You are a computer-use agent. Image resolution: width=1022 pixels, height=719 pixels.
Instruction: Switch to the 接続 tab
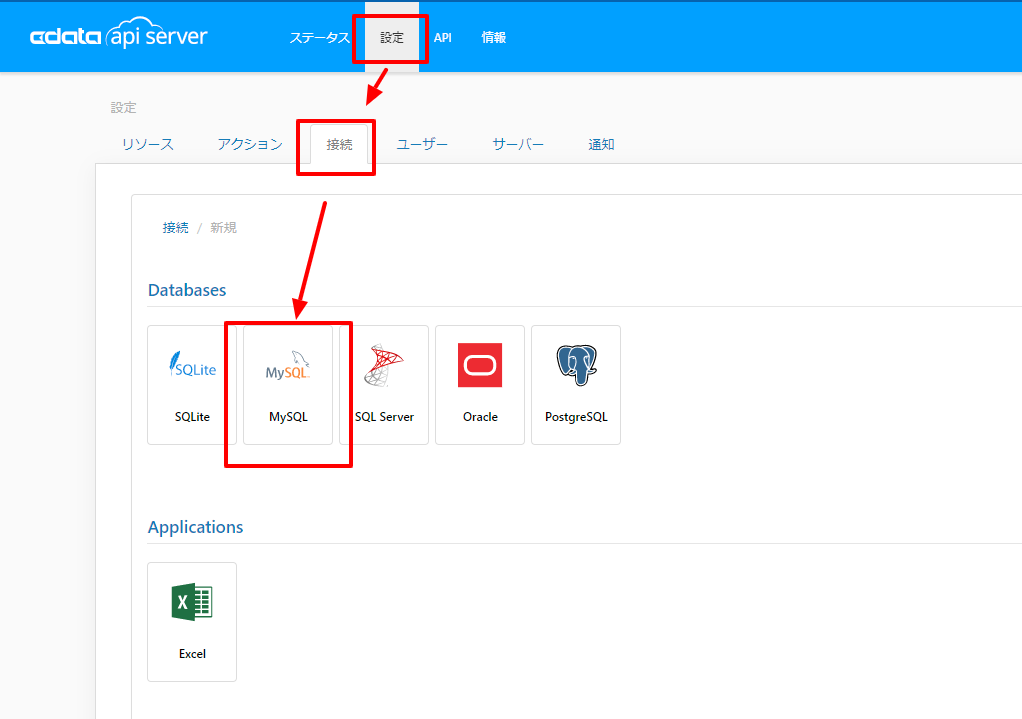pyautogui.click(x=339, y=144)
